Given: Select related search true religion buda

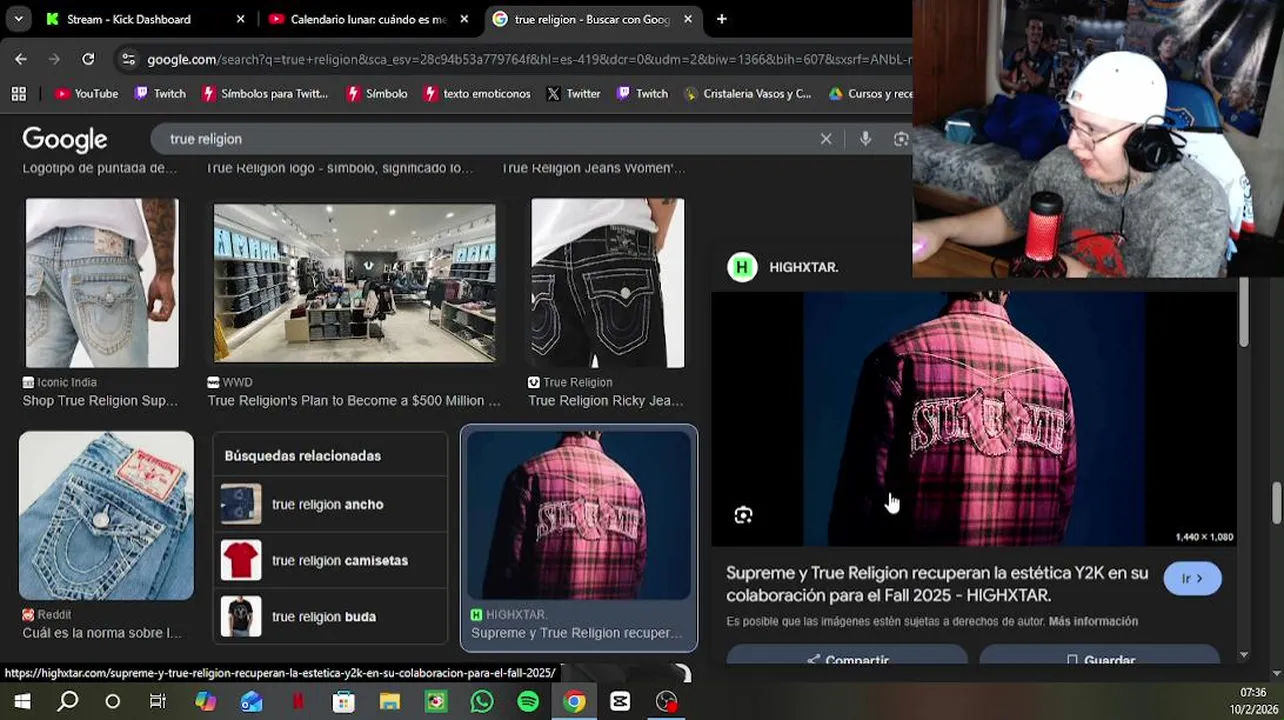Looking at the screenshot, I should point(330,616).
